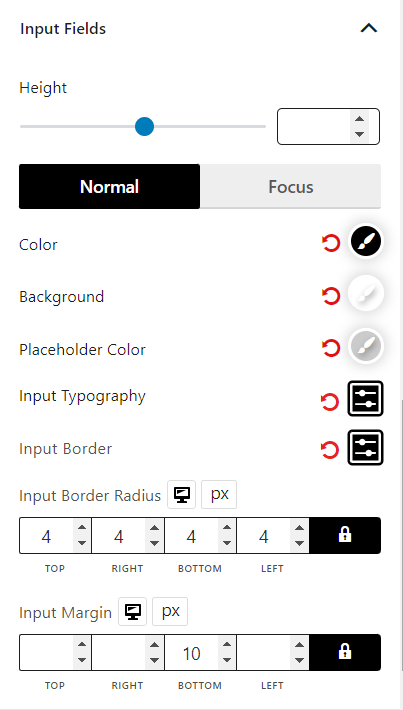This screenshot has width=403, height=710.
Task: Collapse the Input Fields section
Action: tap(369, 29)
